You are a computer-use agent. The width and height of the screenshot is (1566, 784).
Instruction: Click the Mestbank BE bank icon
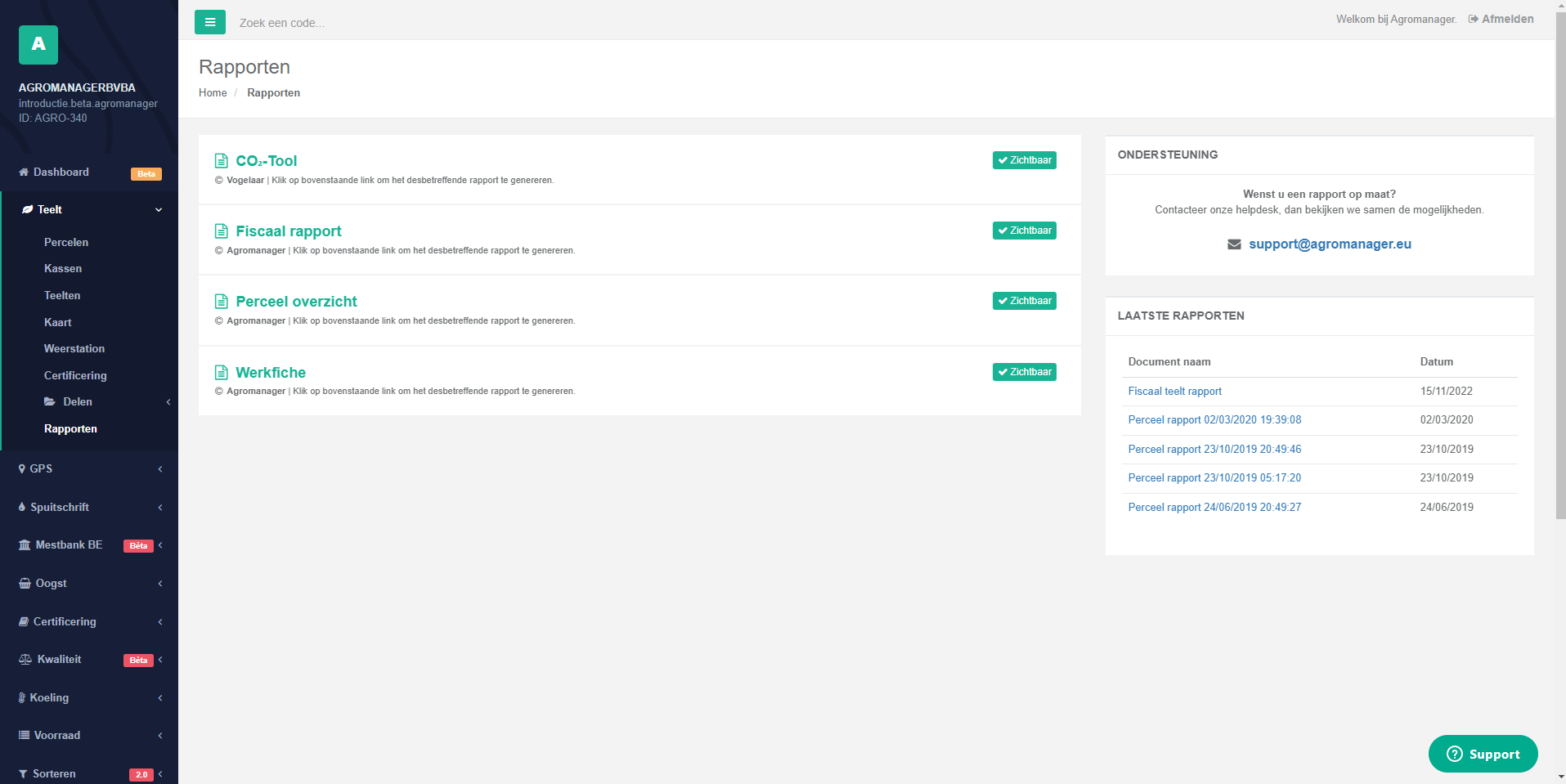[25, 545]
